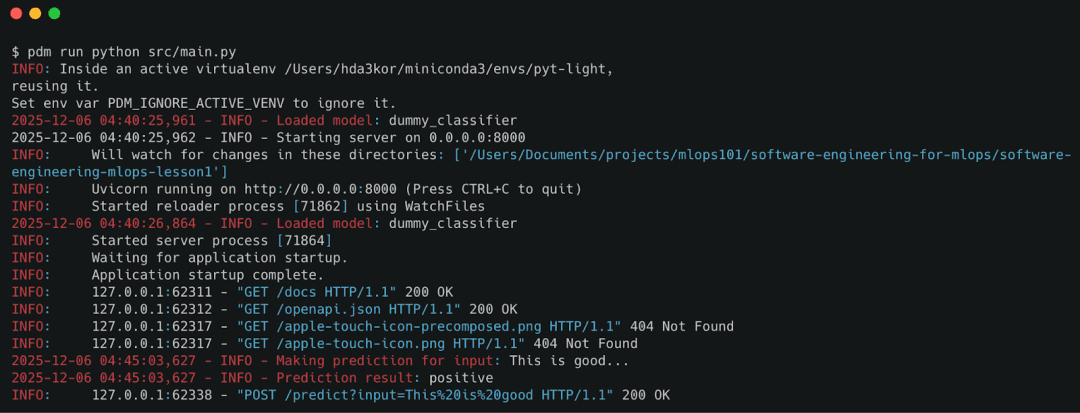The height and width of the screenshot is (413, 1080).
Task: Click 'Waiting for application startup.' line
Action: click(220, 257)
